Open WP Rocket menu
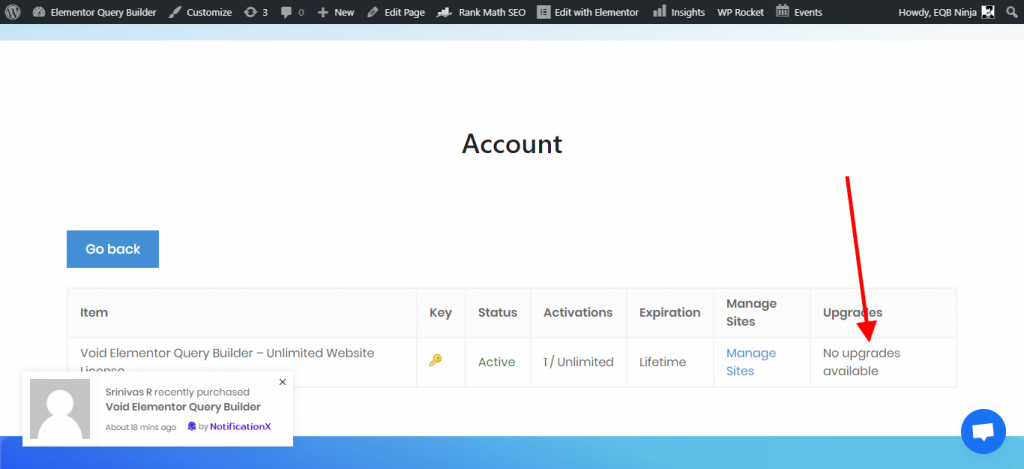 [x=741, y=12]
